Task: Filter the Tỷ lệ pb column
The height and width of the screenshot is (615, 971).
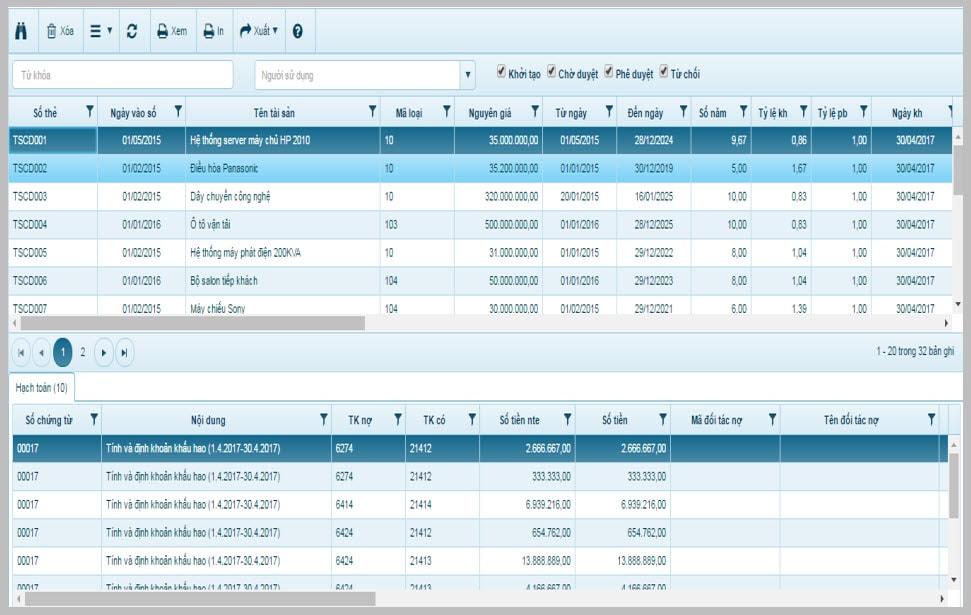Action: (864, 111)
